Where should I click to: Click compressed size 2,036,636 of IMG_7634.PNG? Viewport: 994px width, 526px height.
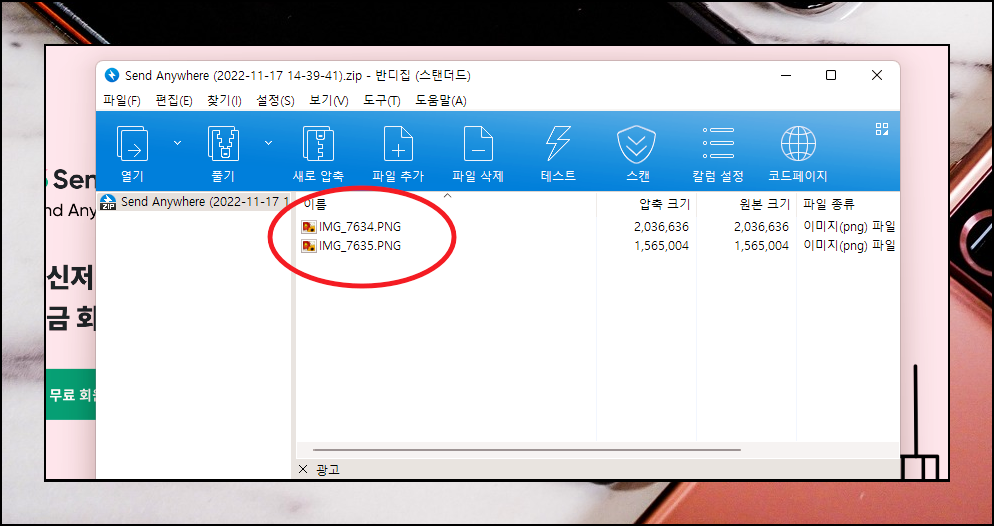tap(661, 227)
